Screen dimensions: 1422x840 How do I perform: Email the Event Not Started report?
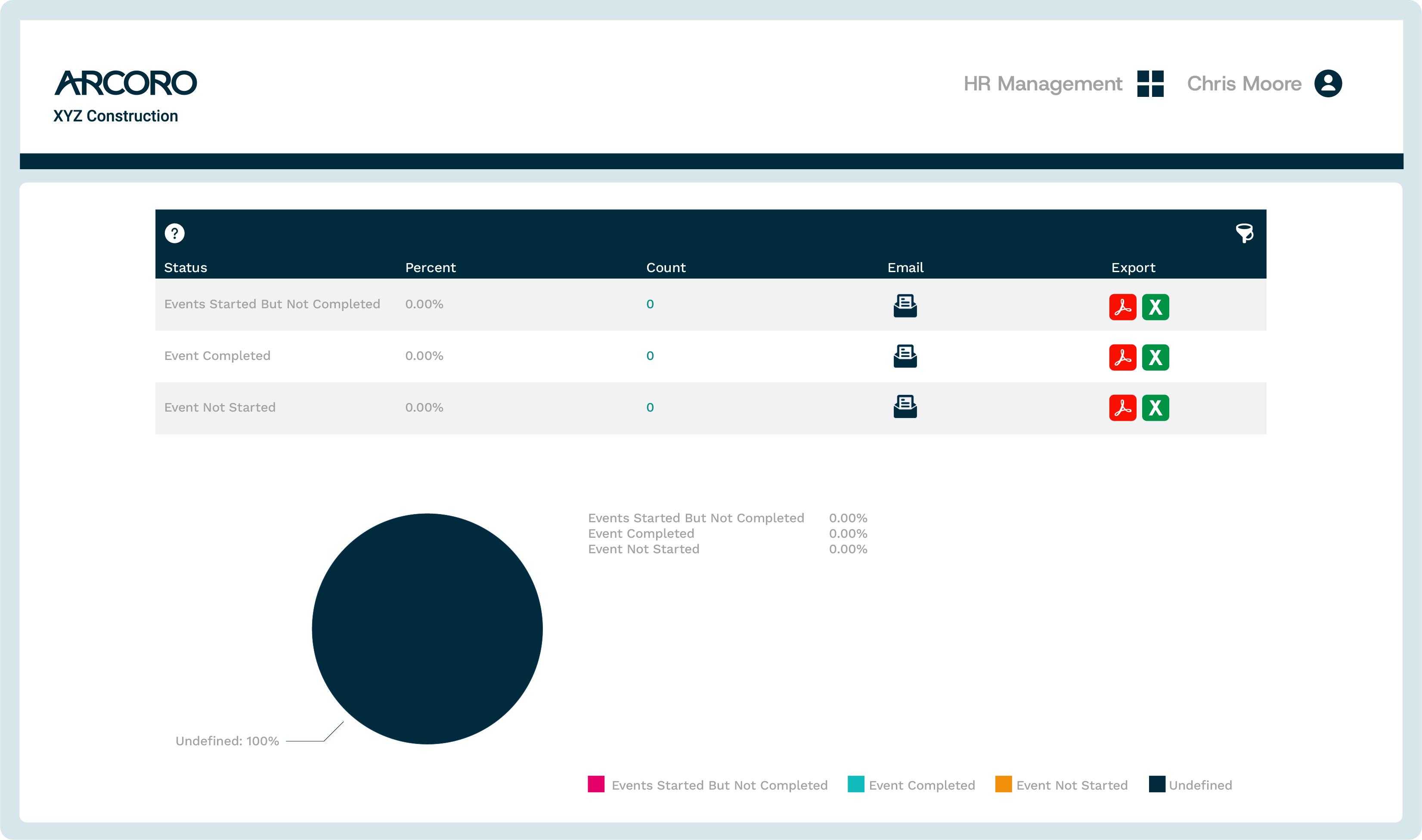coord(905,406)
